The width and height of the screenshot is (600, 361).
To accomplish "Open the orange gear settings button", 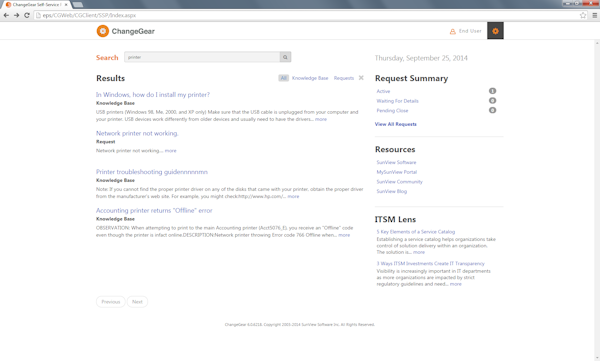I will click(x=495, y=31).
